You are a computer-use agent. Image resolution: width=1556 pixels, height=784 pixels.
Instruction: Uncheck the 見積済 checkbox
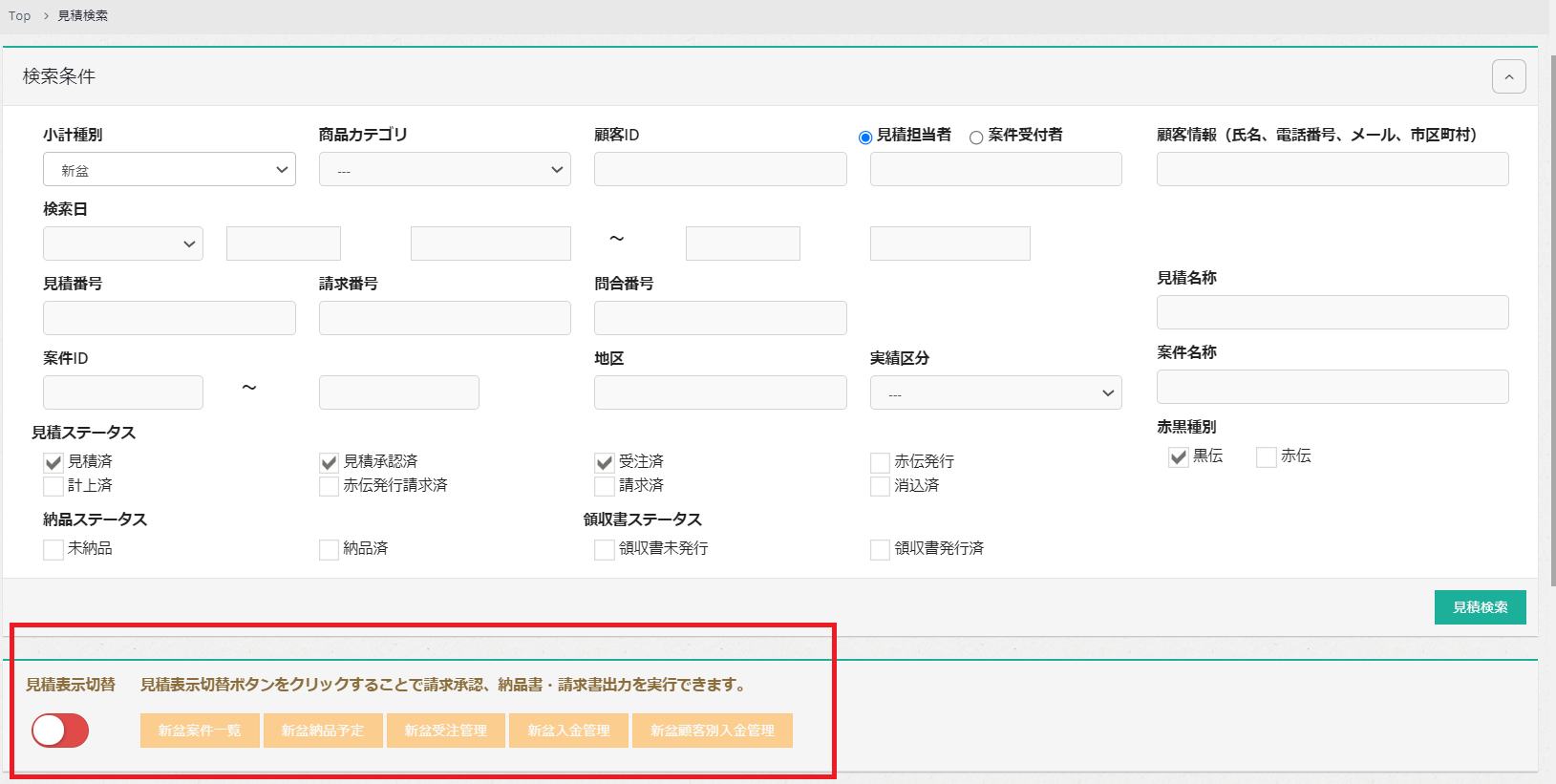click(x=53, y=463)
